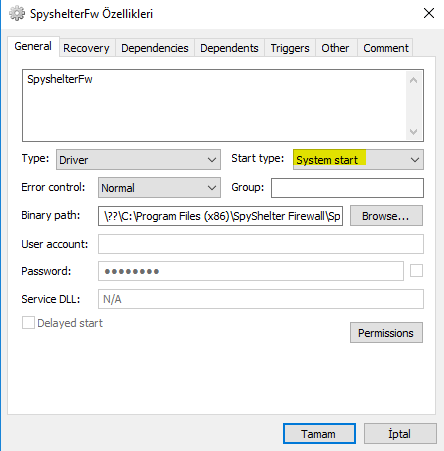The height and width of the screenshot is (451, 444).
Task: Open the Triggers tab
Action: tap(290, 48)
